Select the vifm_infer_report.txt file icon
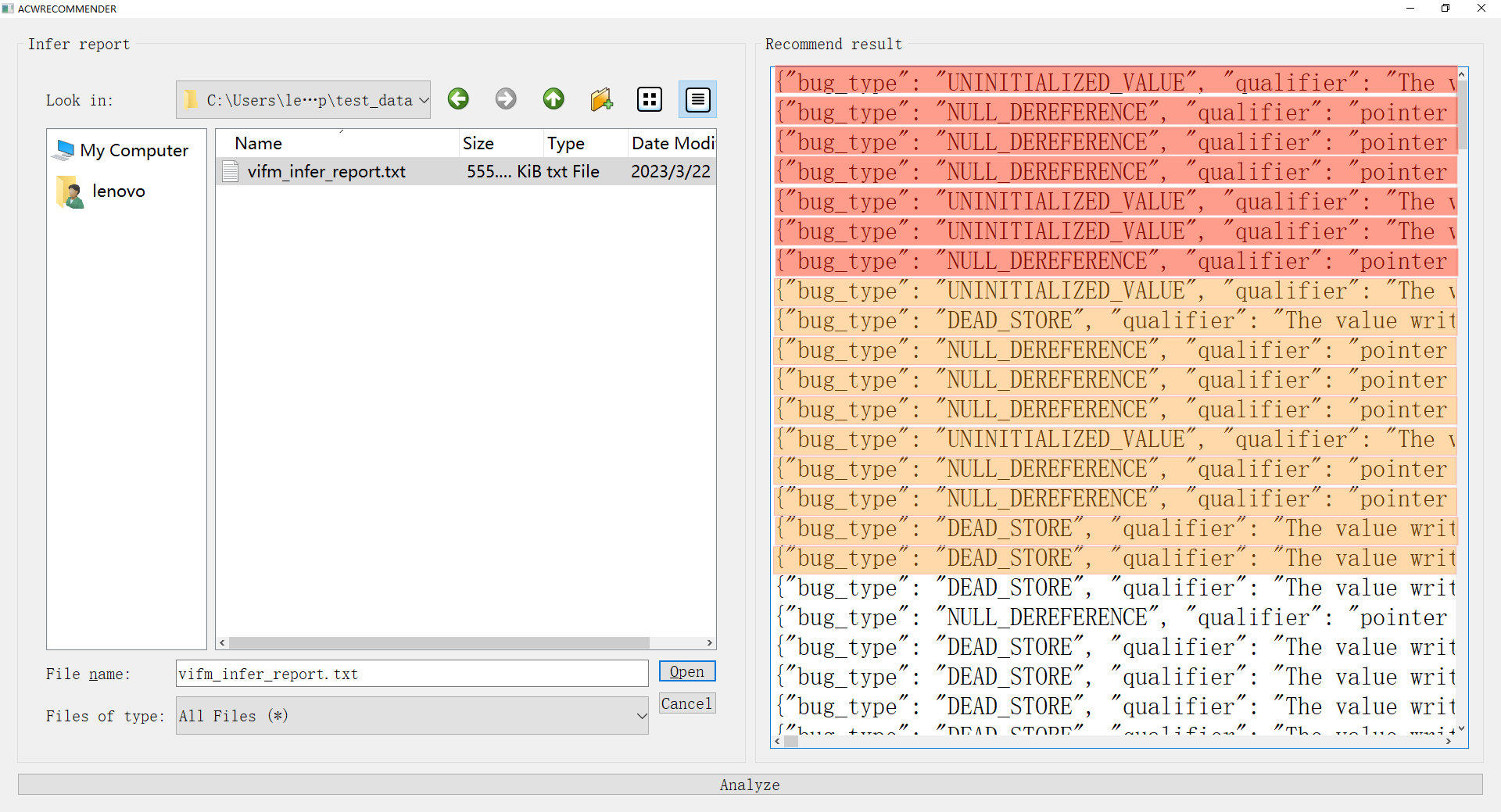This screenshot has width=1501, height=812. click(230, 171)
